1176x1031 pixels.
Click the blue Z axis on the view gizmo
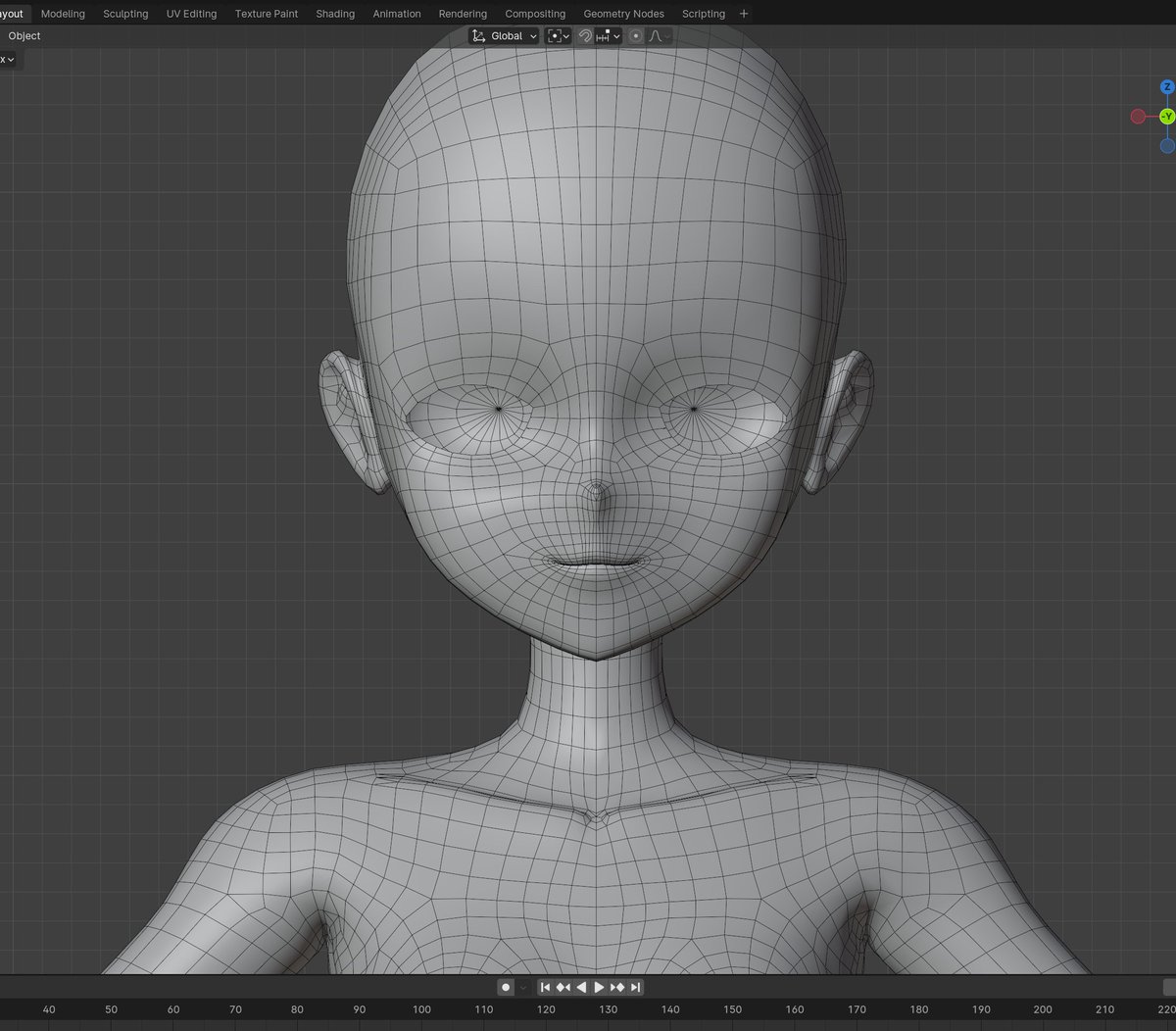coord(1166,87)
